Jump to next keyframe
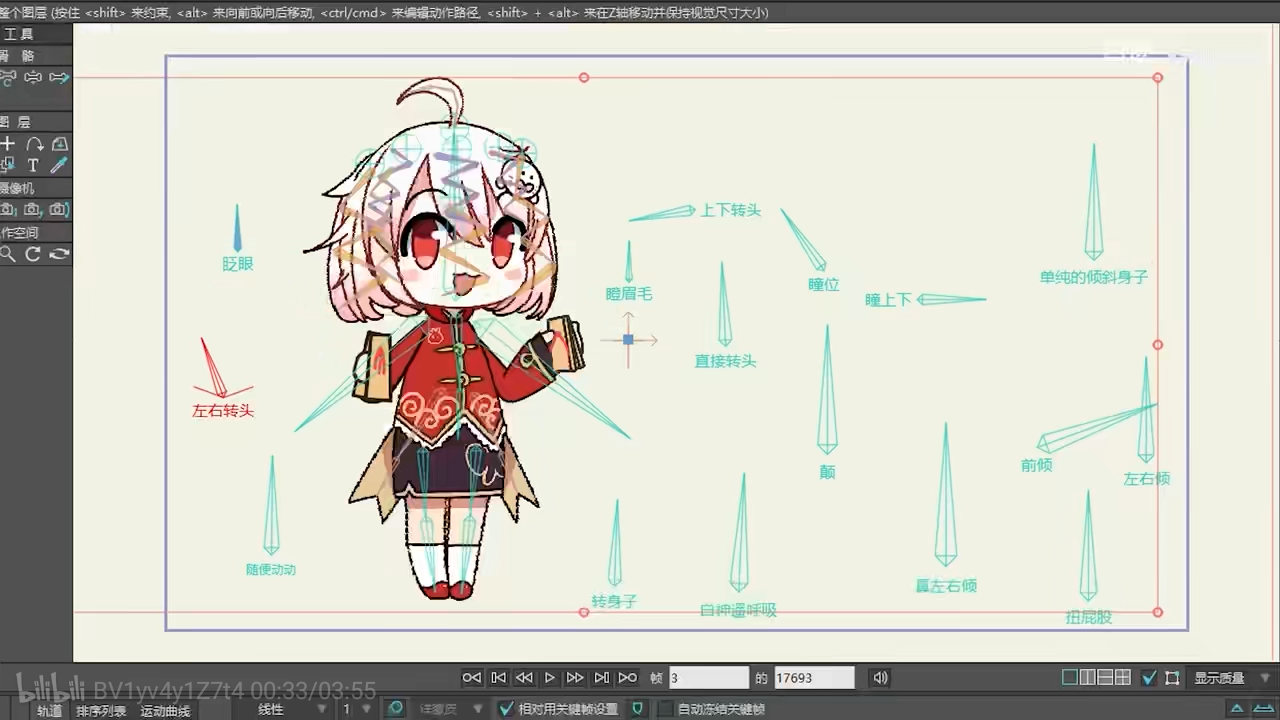The height and width of the screenshot is (720, 1280). 575,678
